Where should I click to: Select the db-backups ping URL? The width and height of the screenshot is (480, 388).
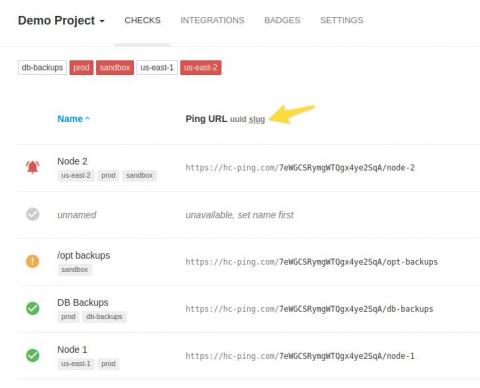pos(309,309)
